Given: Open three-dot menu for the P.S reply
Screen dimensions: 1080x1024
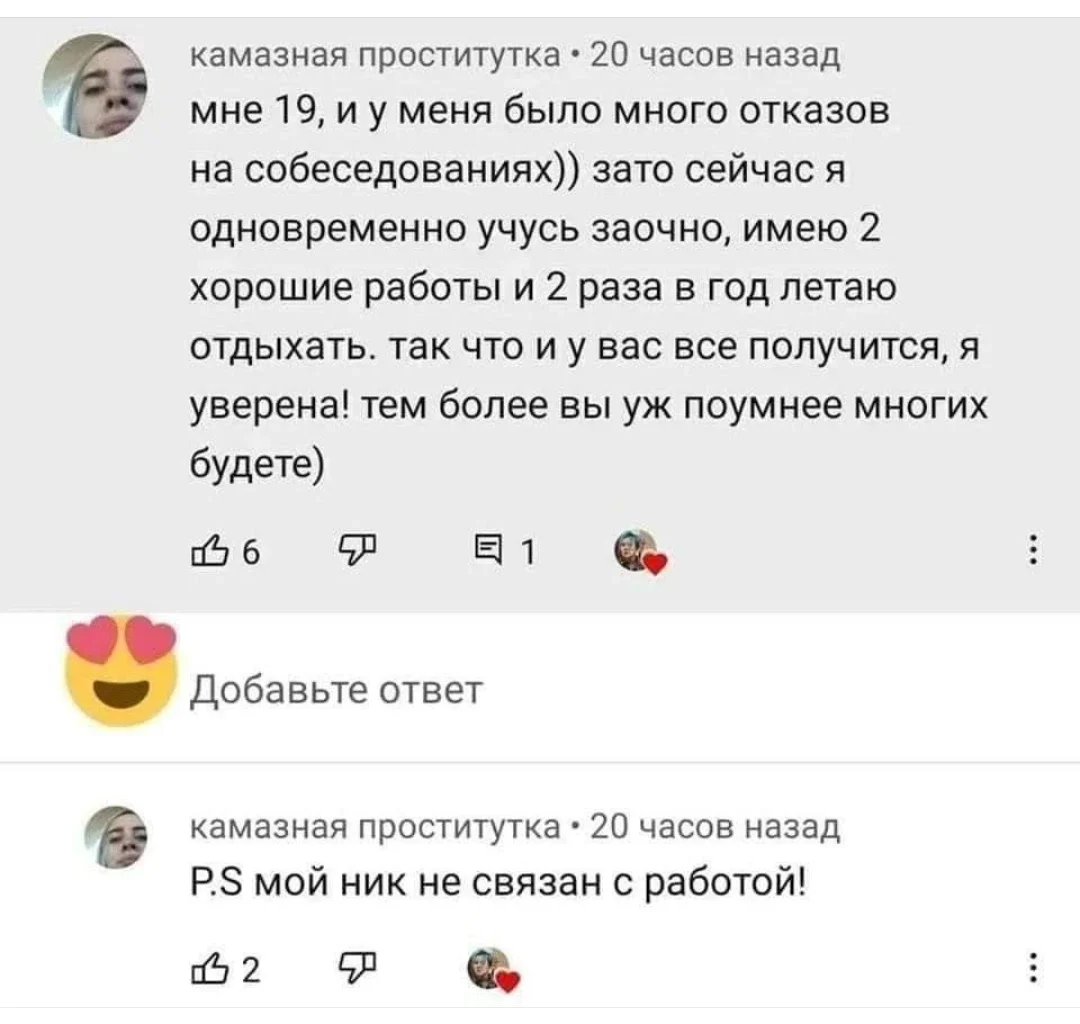Looking at the screenshot, I should coord(1031,969).
